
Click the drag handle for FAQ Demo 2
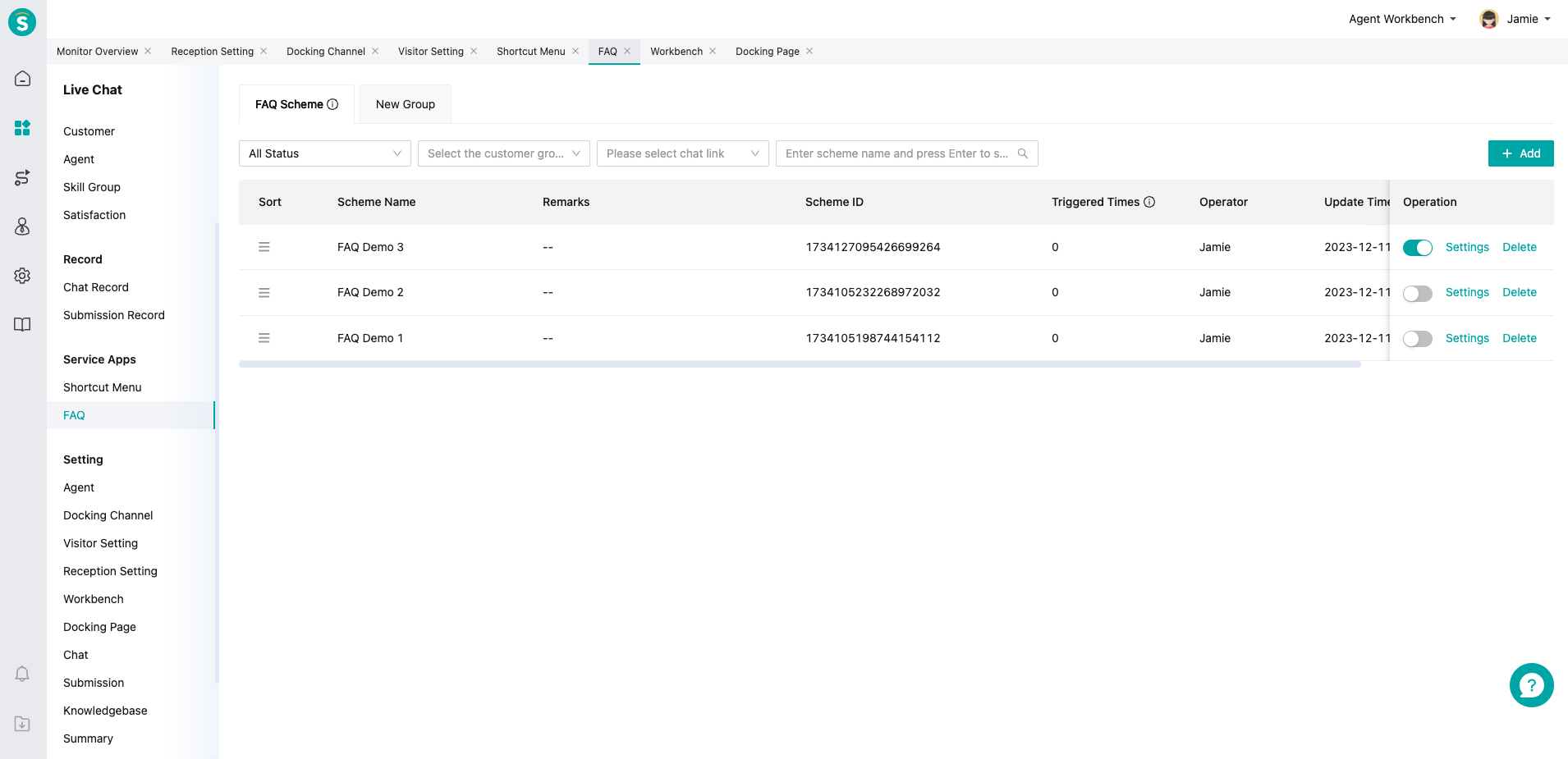[x=264, y=292]
